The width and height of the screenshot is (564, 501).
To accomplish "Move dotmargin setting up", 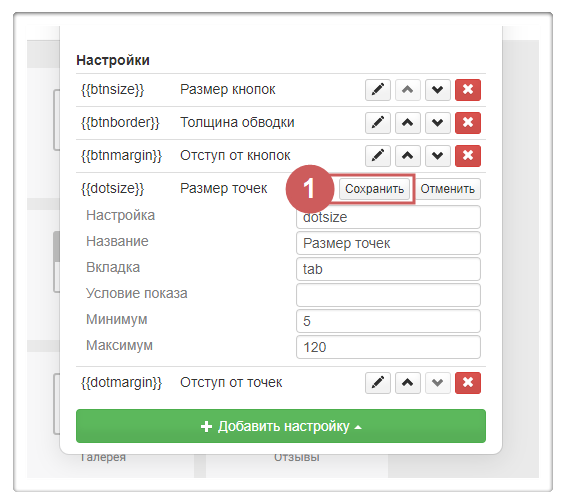I will pyautogui.click(x=408, y=383).
